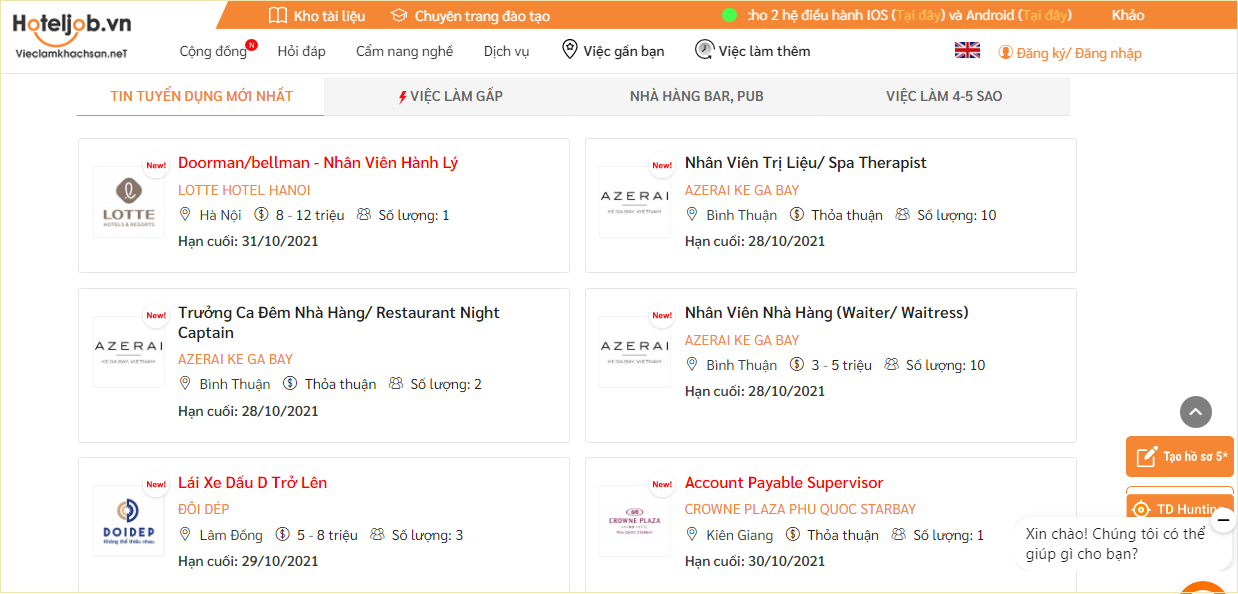This screenshot has height=594, width=1238.
Task: Open AZERAI KE GA BAY under Restaurant Night Captain
Action: (x=235, y=359)
